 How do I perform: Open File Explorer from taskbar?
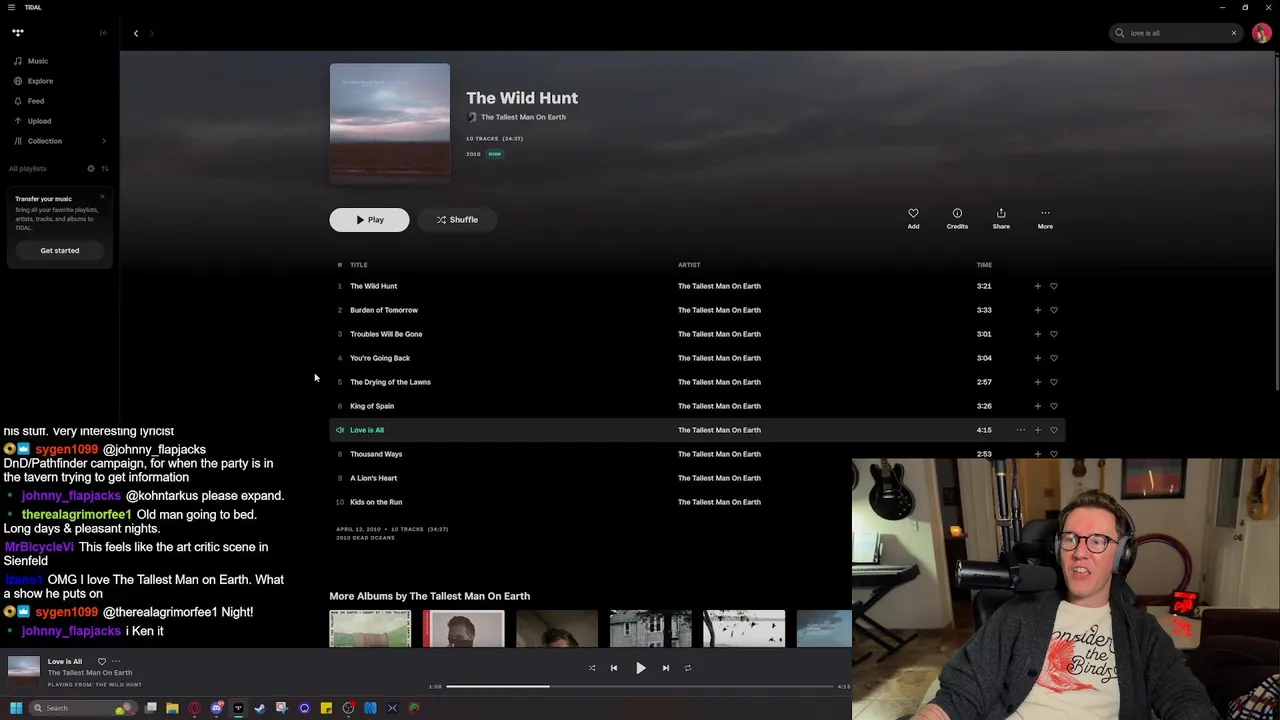(x=172, y=708)
